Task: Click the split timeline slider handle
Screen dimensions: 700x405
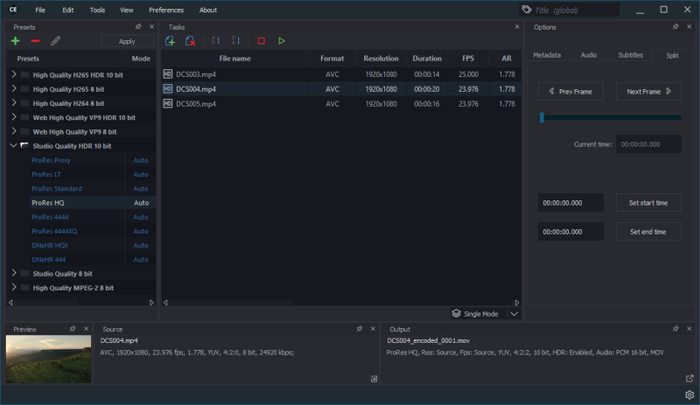Action: (x=542, y=118)
